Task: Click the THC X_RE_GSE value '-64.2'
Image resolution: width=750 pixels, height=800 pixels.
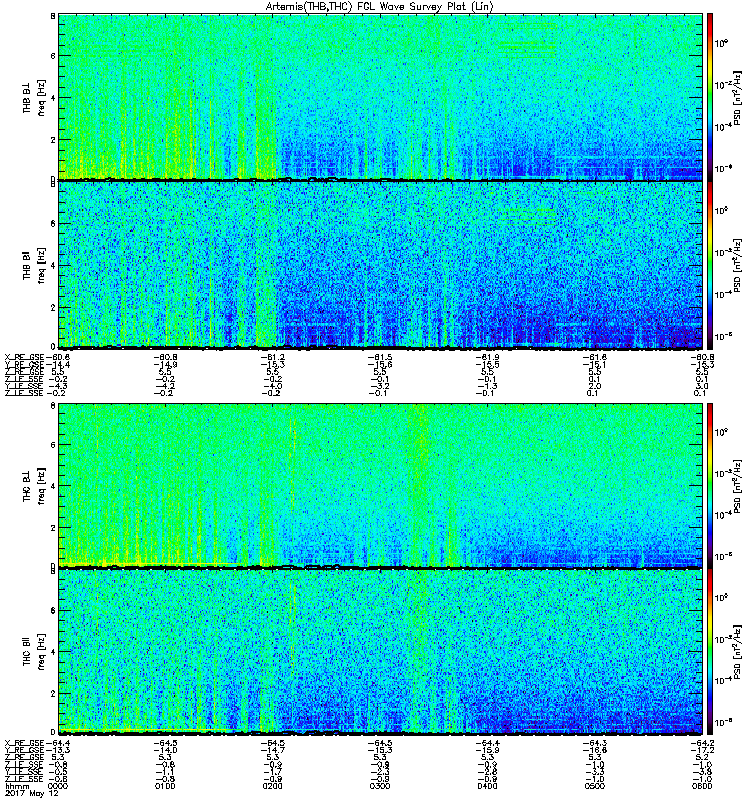Action: (x=702, y=743)
